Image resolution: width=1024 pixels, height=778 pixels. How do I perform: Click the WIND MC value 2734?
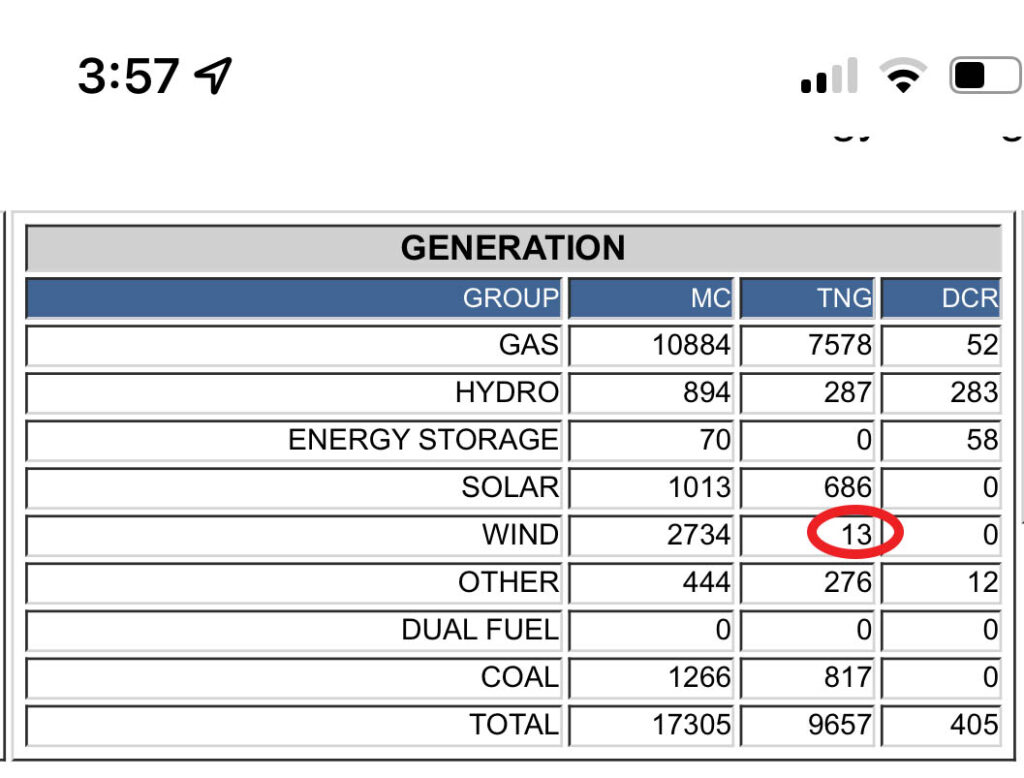(698, 535)
